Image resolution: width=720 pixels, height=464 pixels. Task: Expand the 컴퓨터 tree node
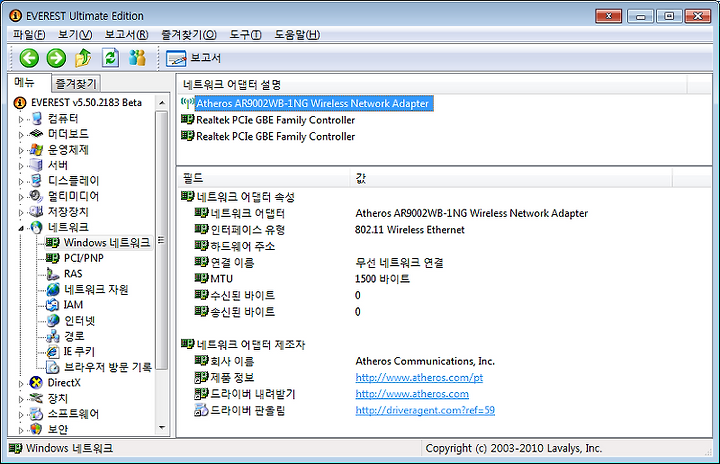[21, 119]
